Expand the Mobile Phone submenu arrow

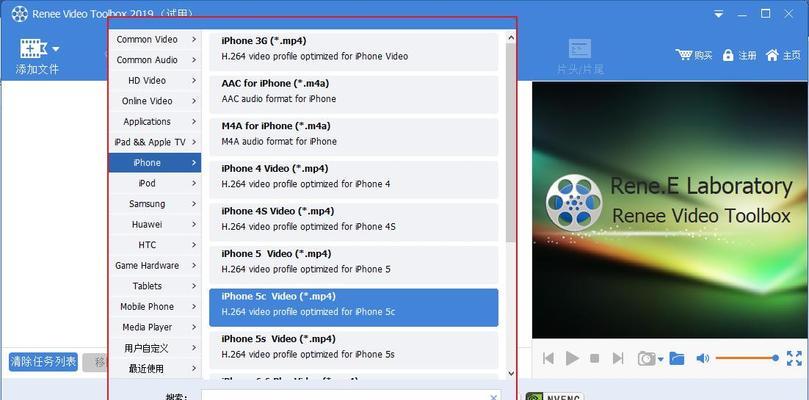(x=194, y=307)
